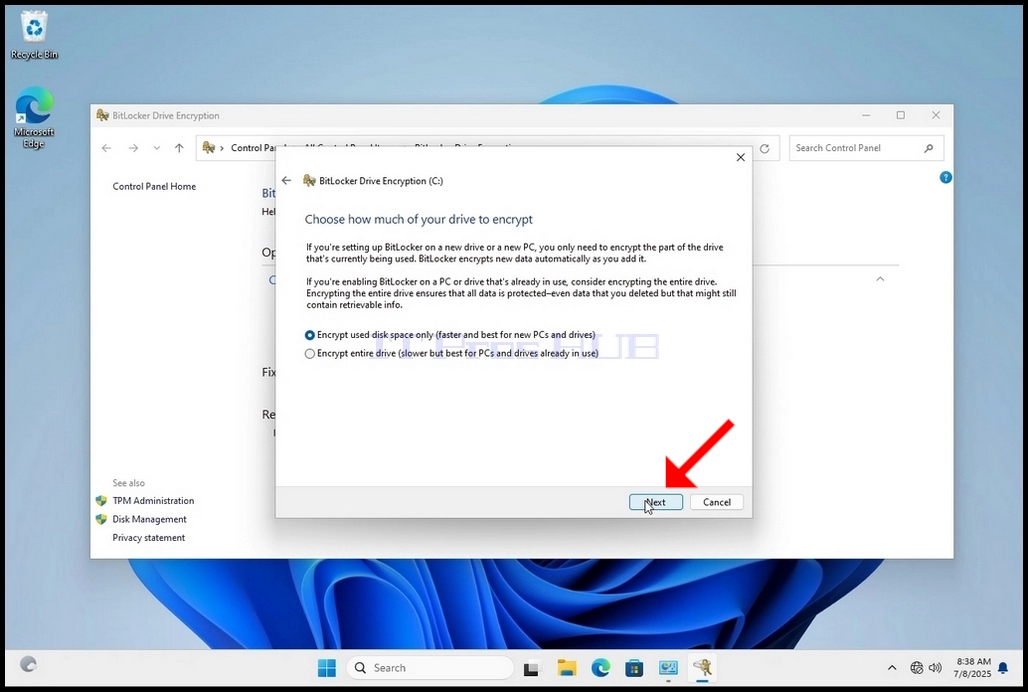Click BitLocker keys icon on taskbar

coord(702,668)
